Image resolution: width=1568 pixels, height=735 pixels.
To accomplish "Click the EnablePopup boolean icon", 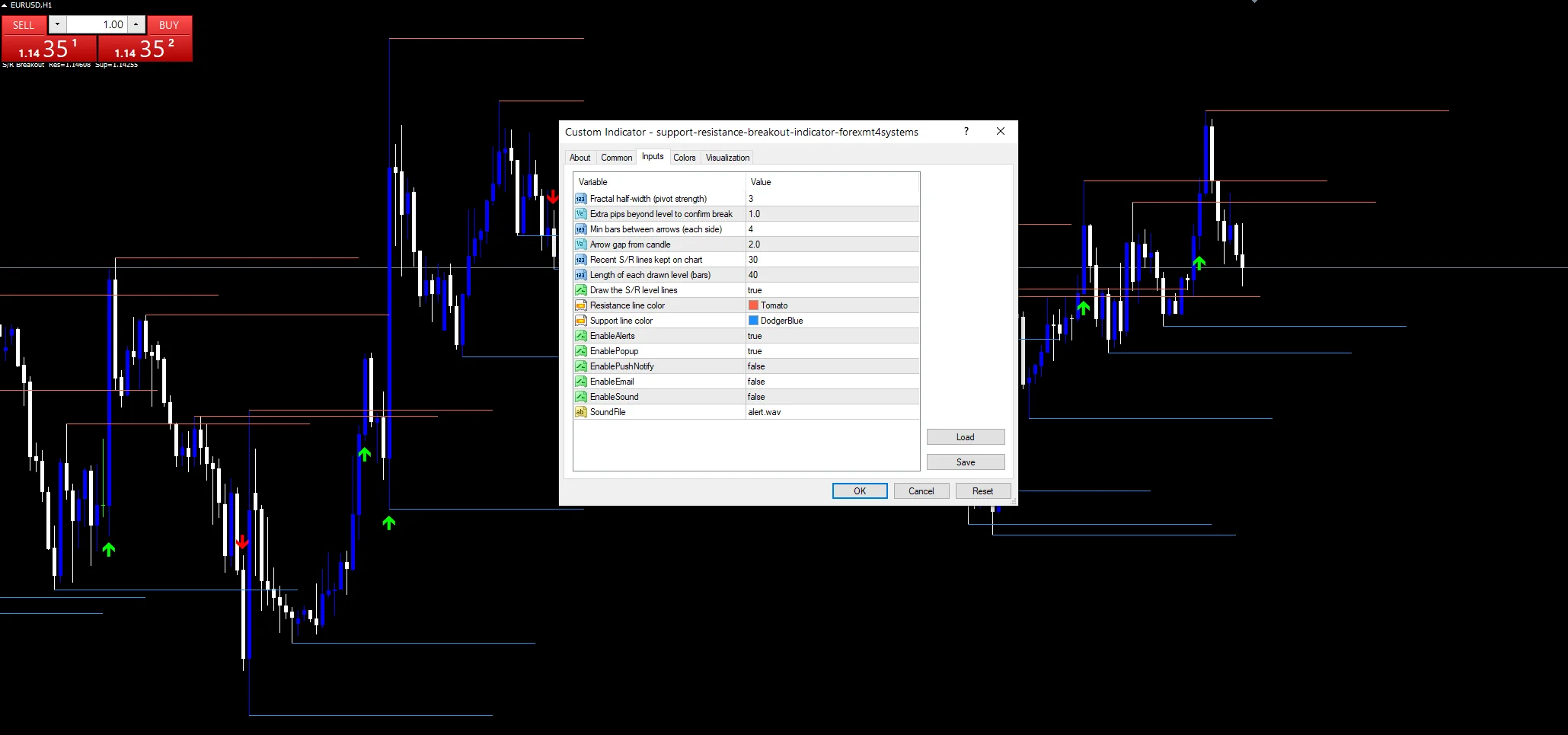I will [x=580, y=351].
